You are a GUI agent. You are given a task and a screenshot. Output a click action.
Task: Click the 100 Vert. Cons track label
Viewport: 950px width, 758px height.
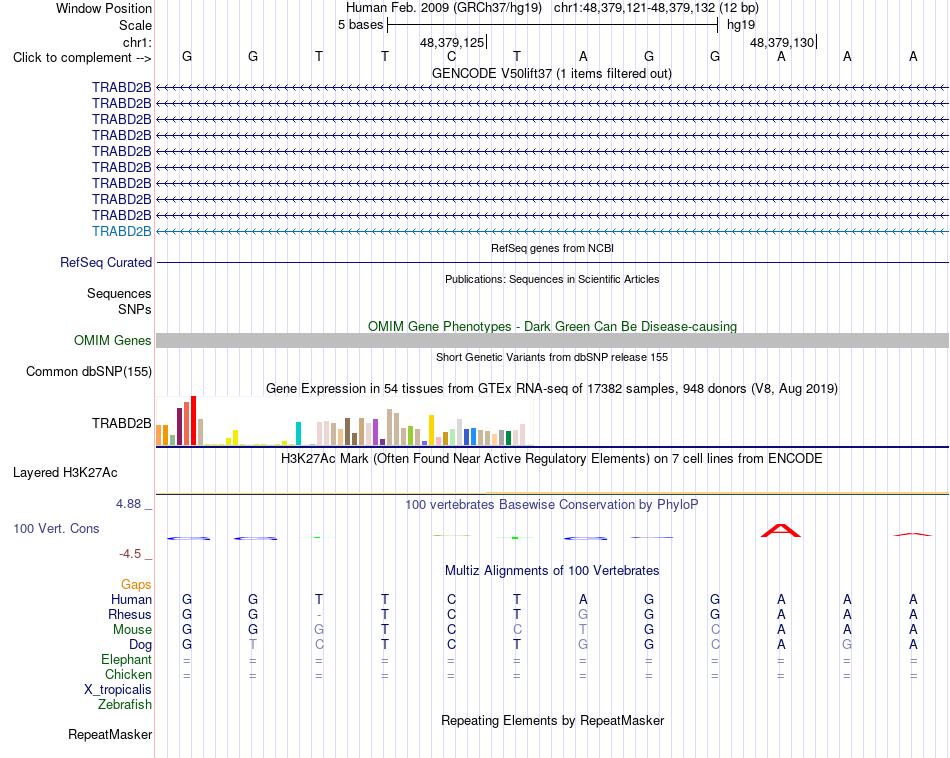tap(56, 528)
